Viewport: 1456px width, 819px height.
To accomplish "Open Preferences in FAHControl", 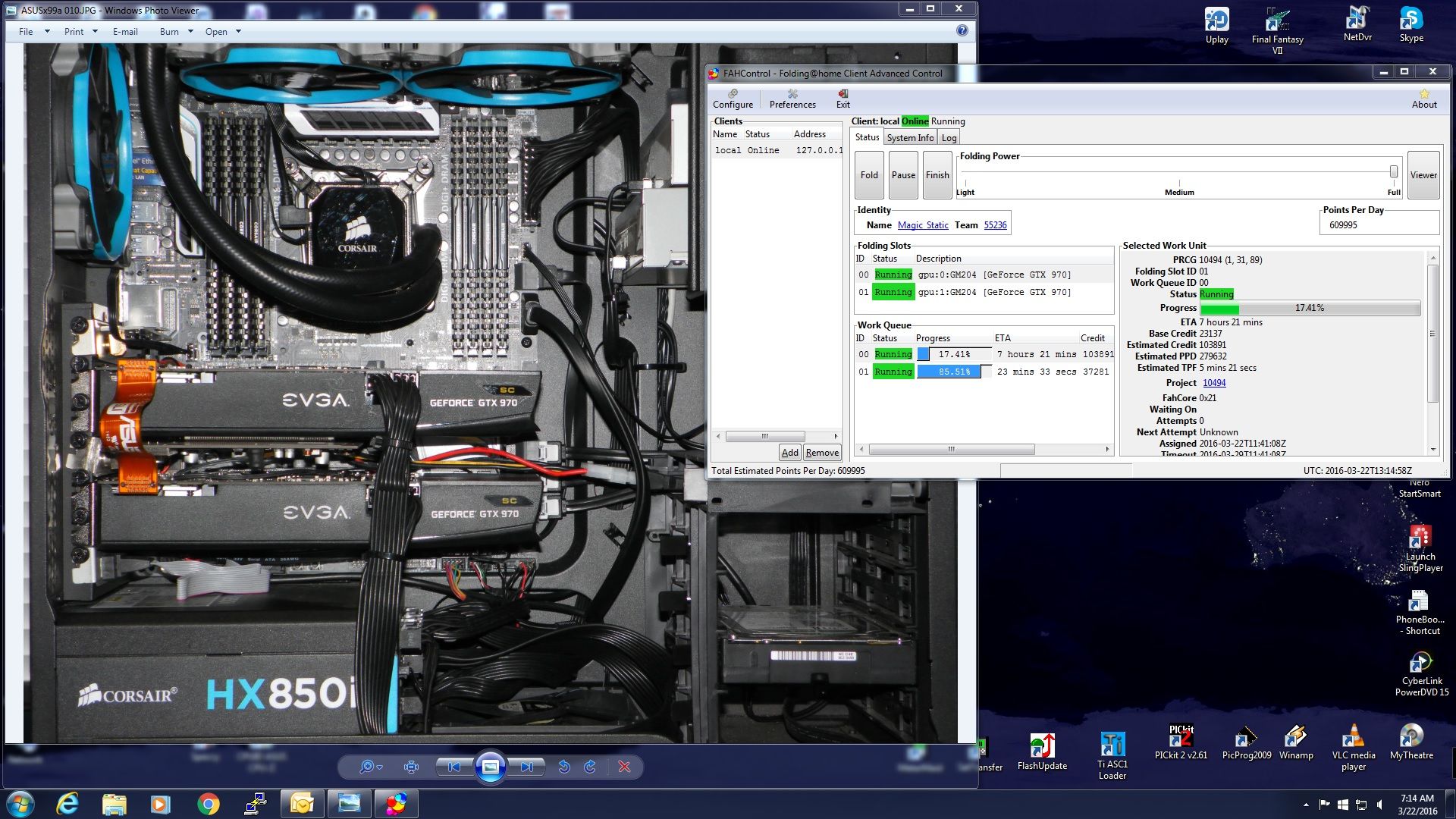I will click(792, 99).
